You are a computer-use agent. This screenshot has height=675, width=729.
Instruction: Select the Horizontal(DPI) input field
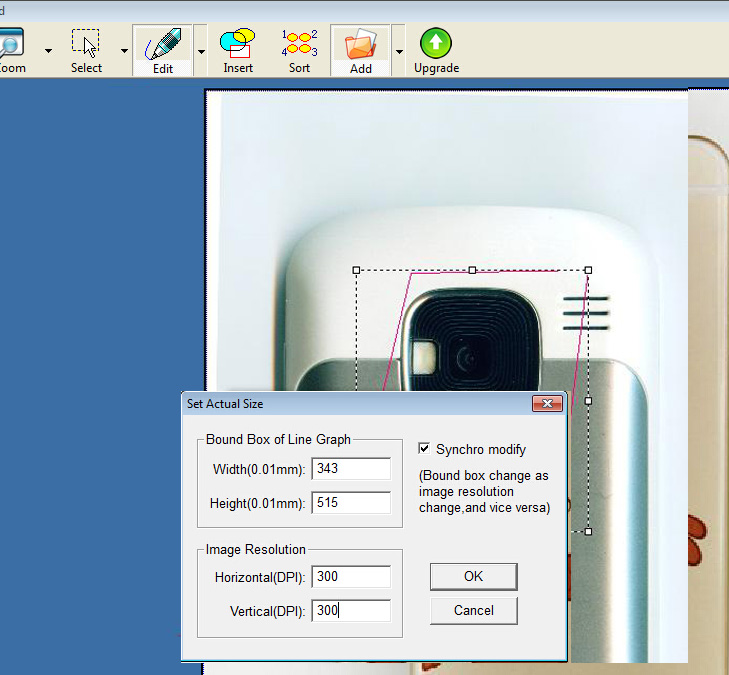[351, 577]
